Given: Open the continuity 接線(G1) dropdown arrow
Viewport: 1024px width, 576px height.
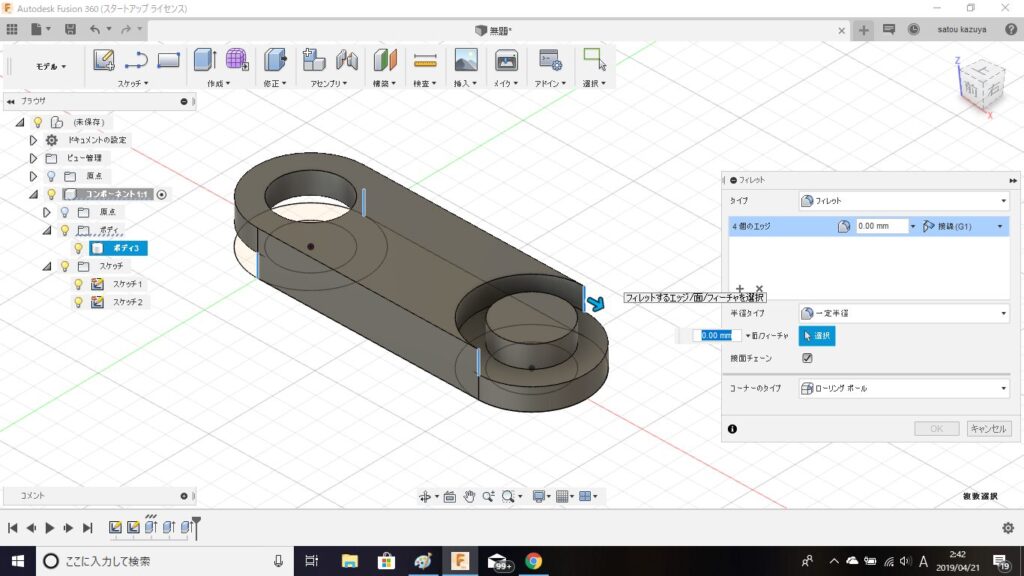Looking at the screenshot, I should pyautogui.click(x=1000, y=226).
